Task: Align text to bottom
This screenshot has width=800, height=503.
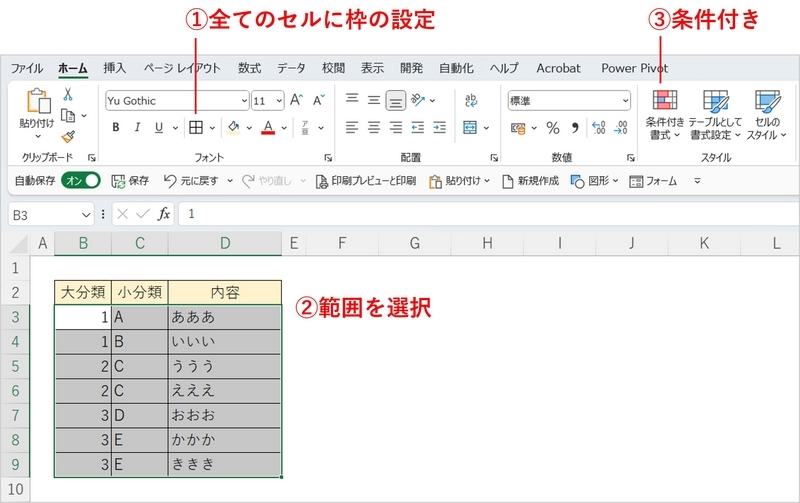Action: point(395,101)
